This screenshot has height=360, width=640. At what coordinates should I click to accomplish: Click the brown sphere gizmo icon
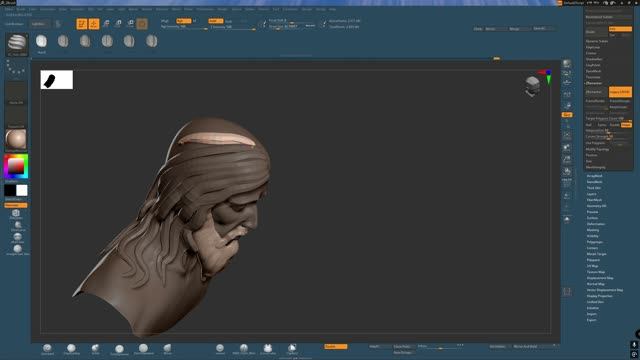pos(142,24)
